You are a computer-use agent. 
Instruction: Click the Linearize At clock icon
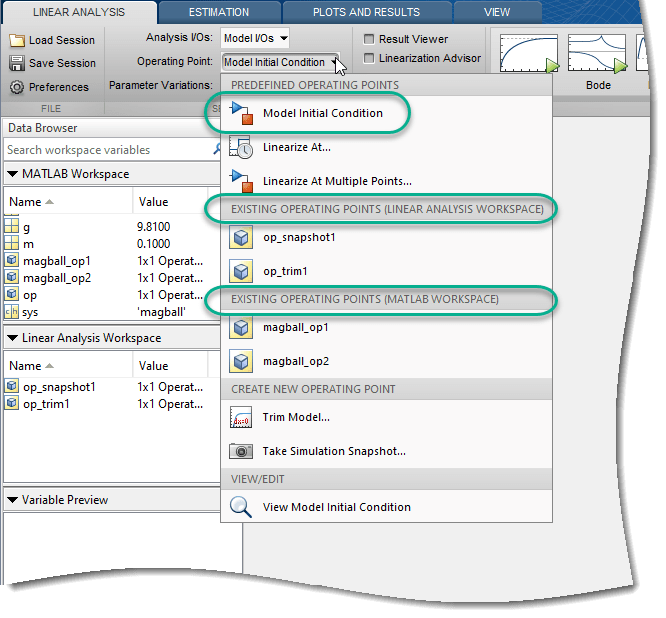tap(241, 147)
